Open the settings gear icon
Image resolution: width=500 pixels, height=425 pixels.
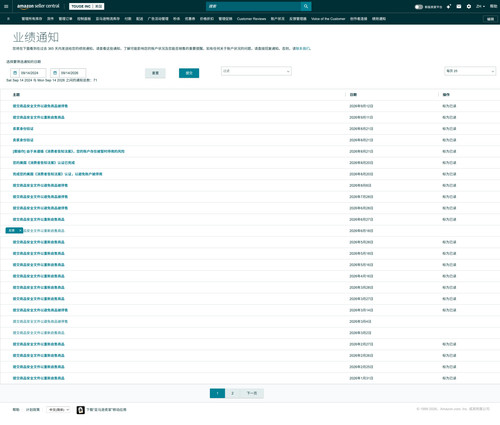(469, 6)
